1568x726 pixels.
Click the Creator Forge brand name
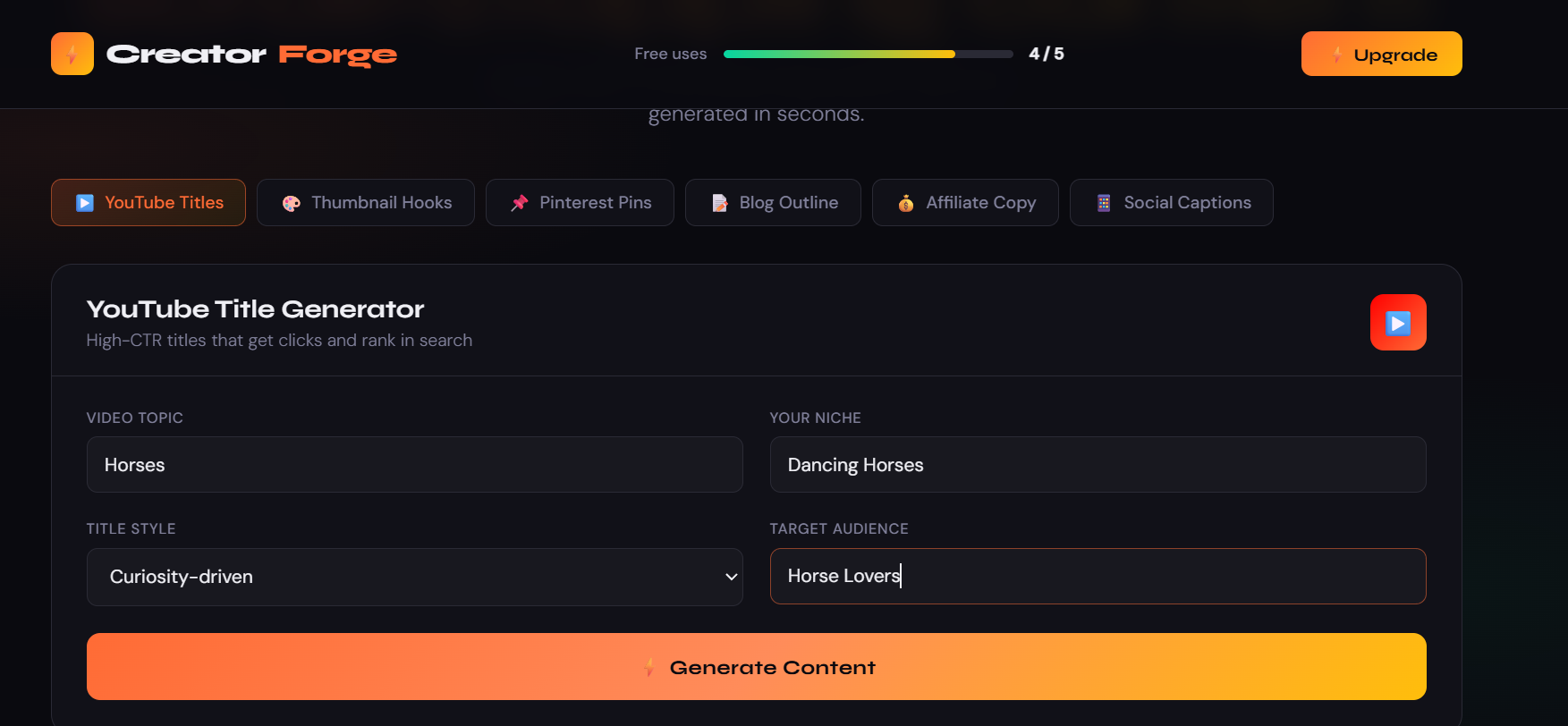click(x=251, y=55)
